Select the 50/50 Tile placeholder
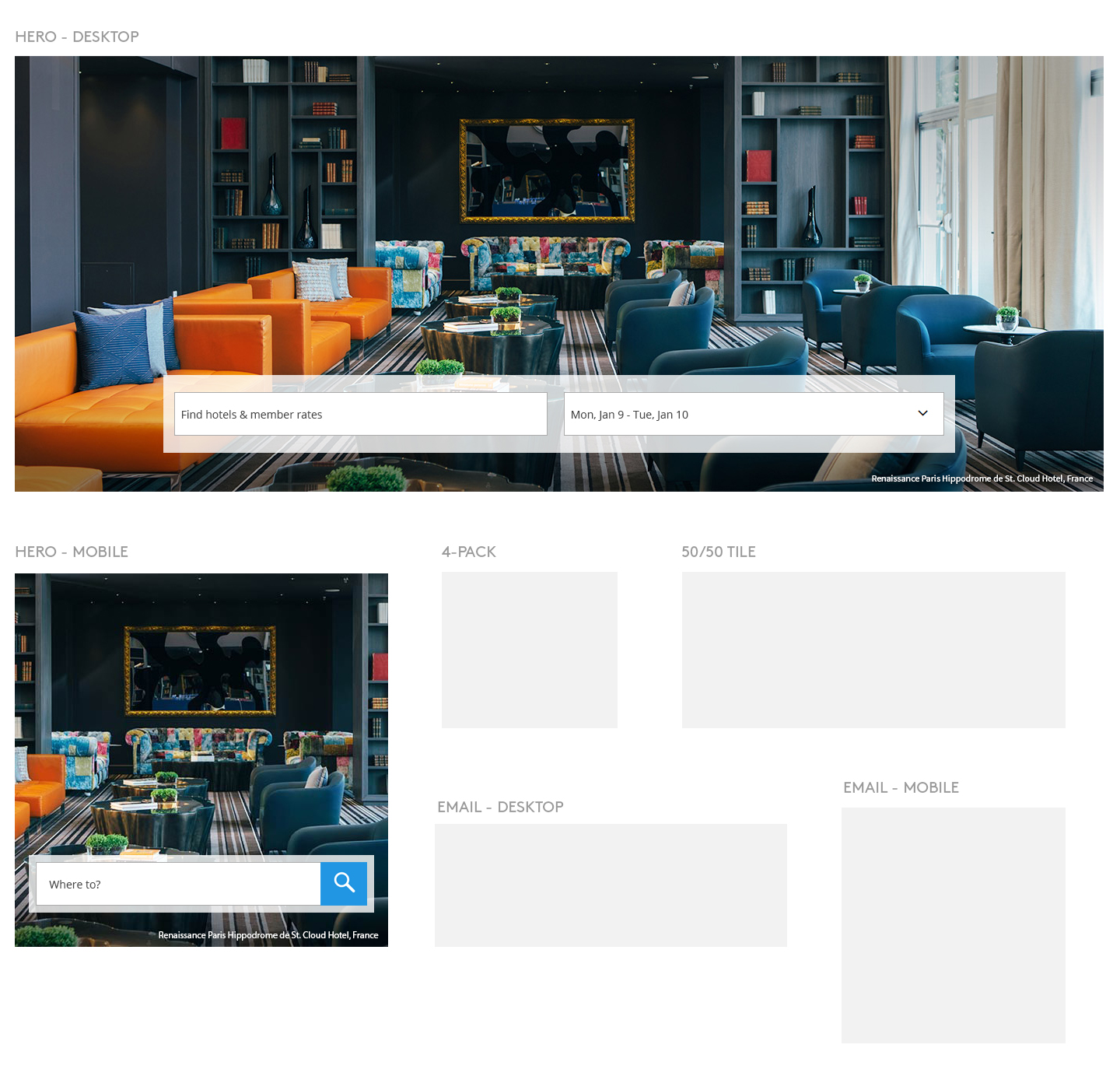 pyautogui.click(x=873, y=650)
